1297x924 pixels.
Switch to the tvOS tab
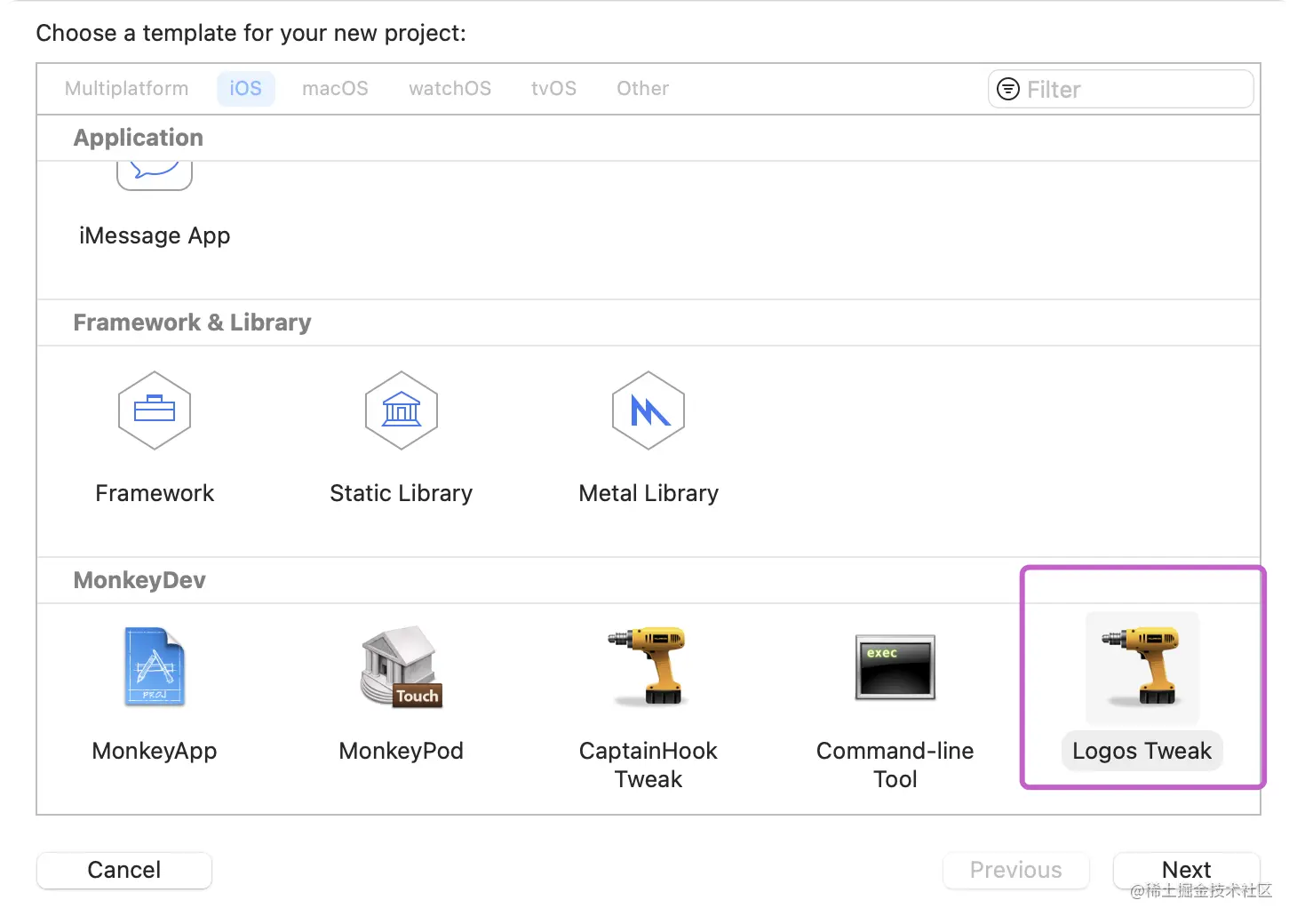pos(553,89)
